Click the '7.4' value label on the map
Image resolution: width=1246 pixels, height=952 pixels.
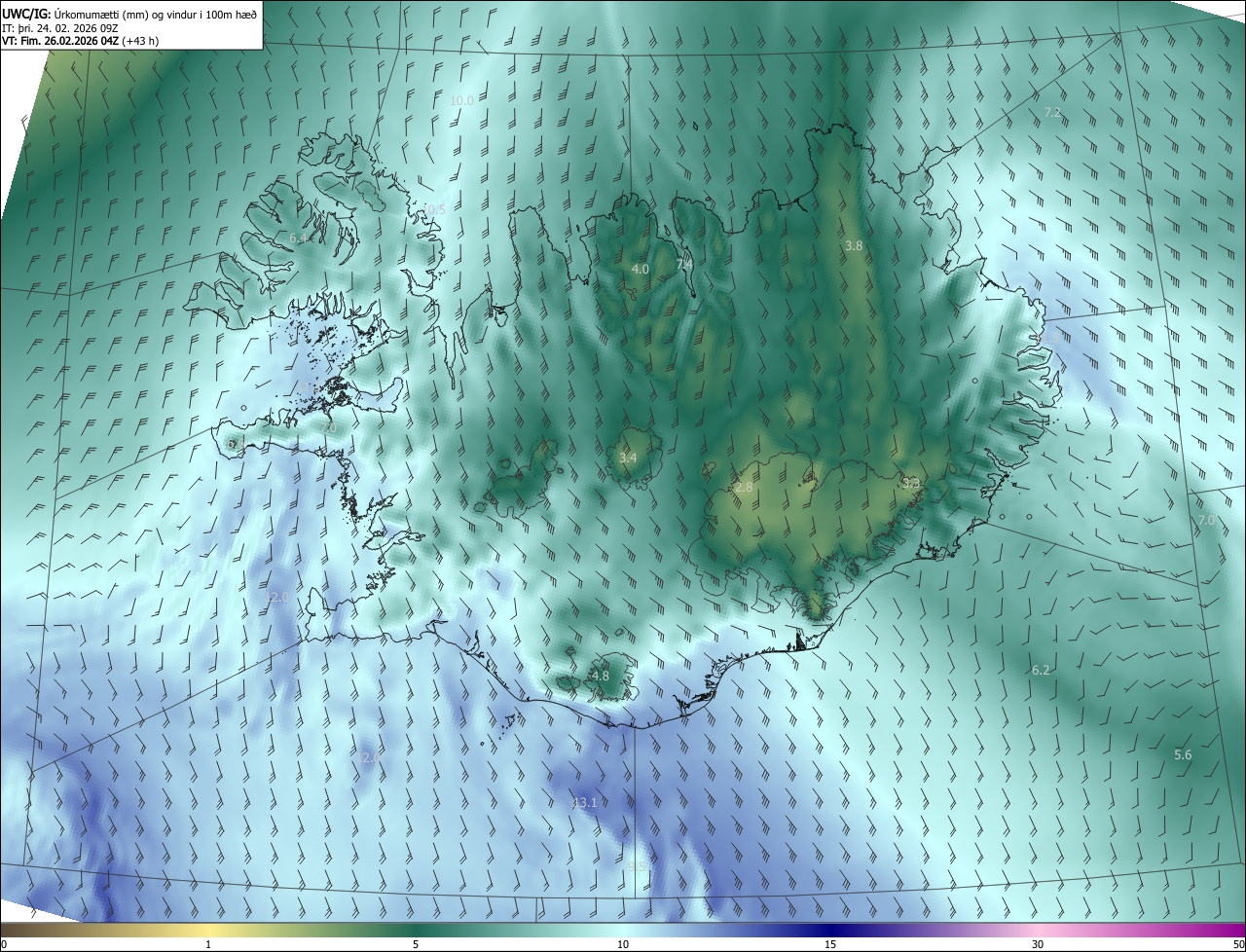click(684, 264)
